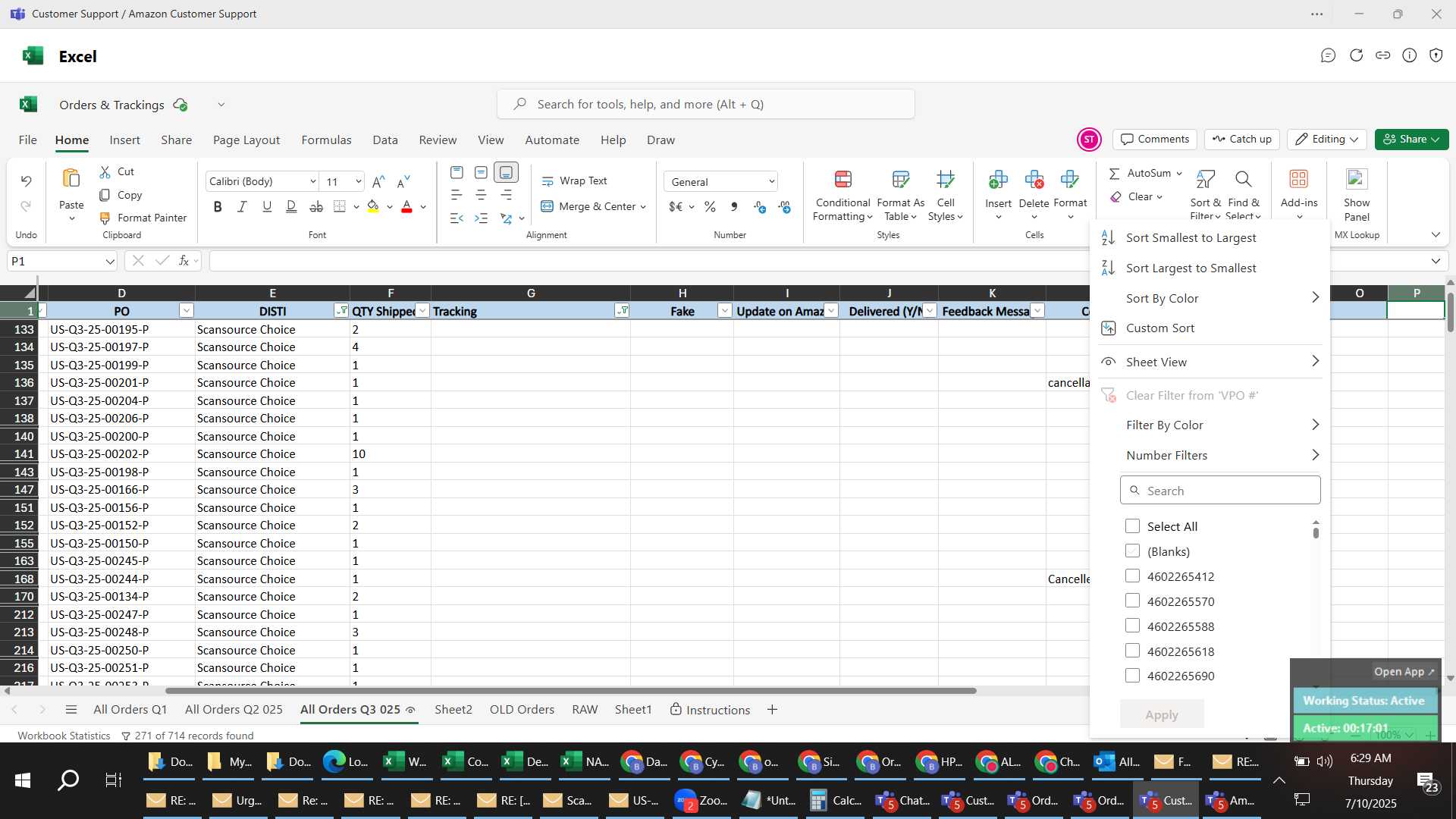Check filter value 4602265570

1132,601
